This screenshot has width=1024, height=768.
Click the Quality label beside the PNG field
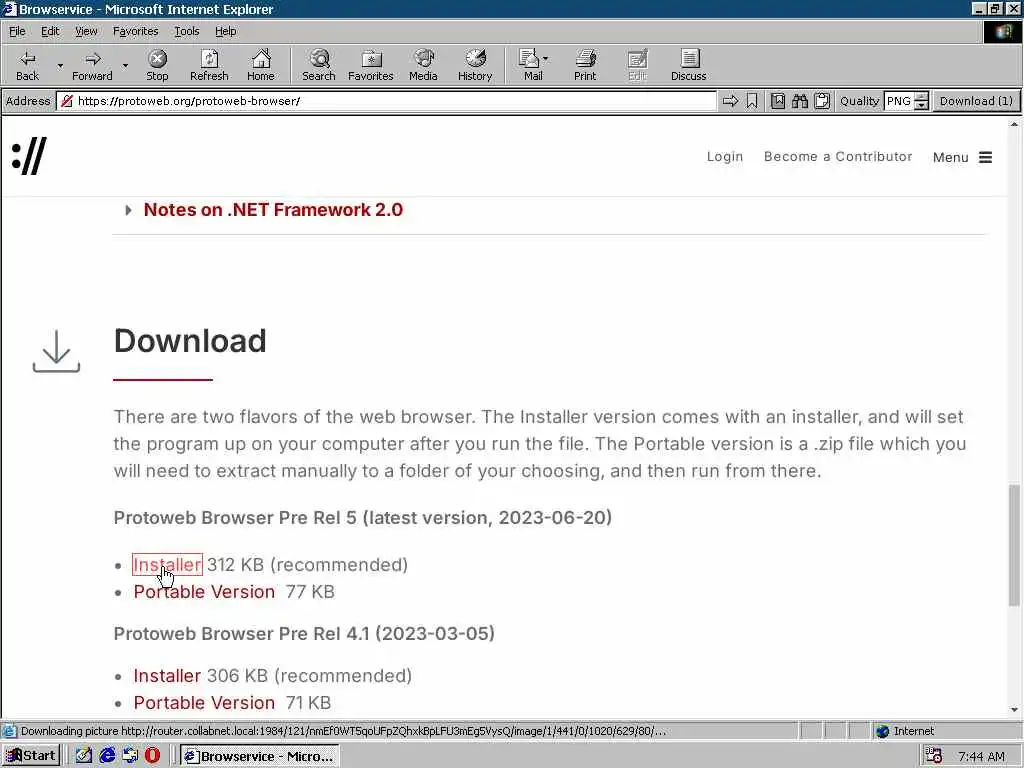pos(859,101)
